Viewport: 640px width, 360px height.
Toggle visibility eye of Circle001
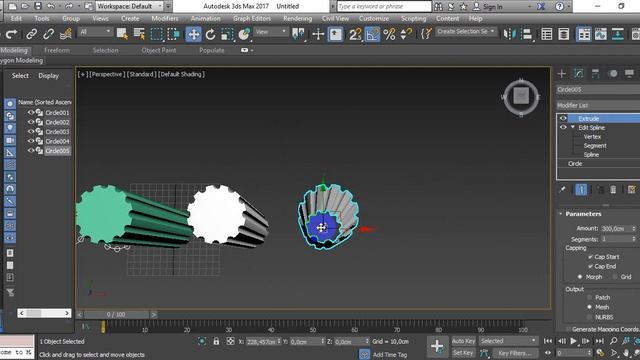(x=31, y=112)
